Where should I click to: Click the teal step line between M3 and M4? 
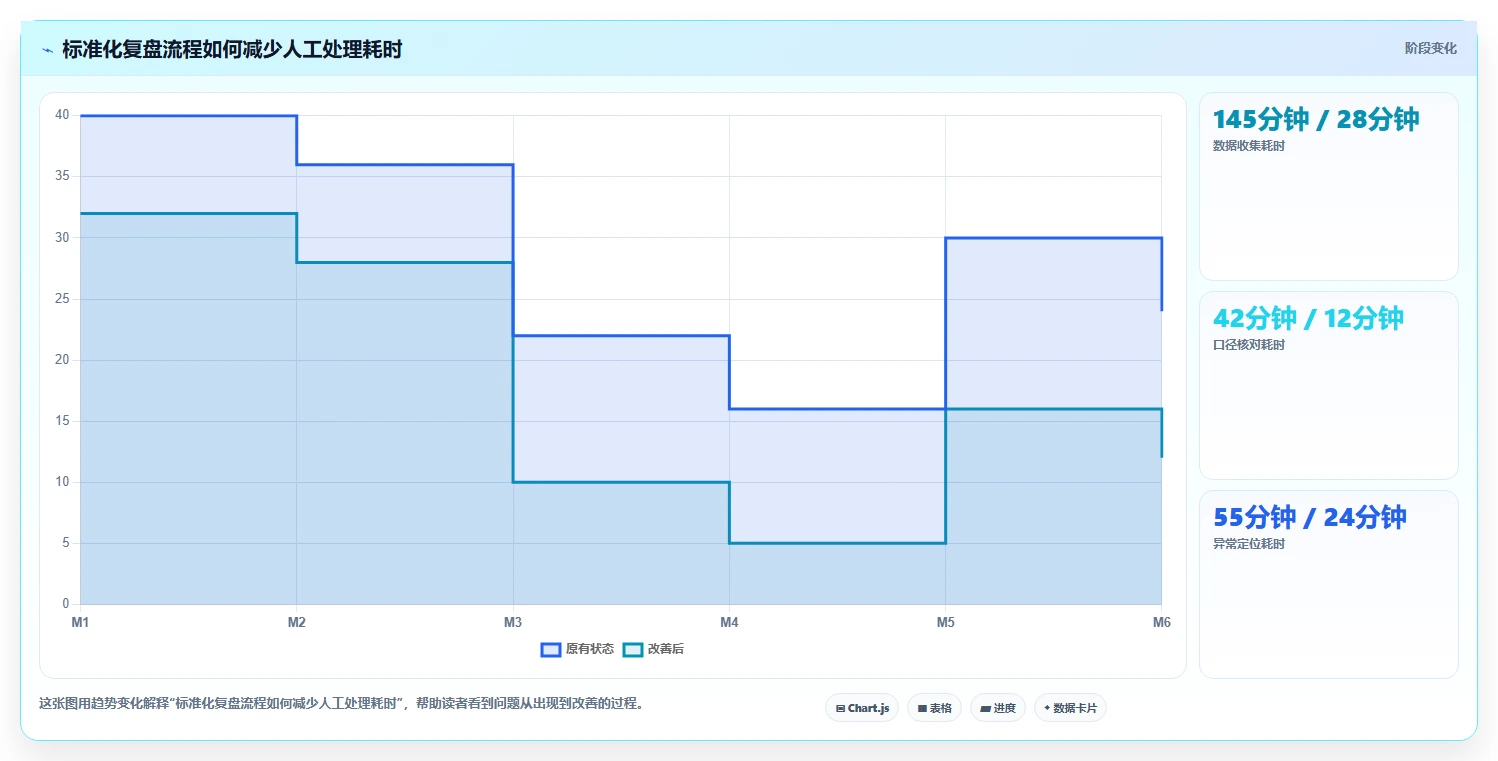point(621,482)
